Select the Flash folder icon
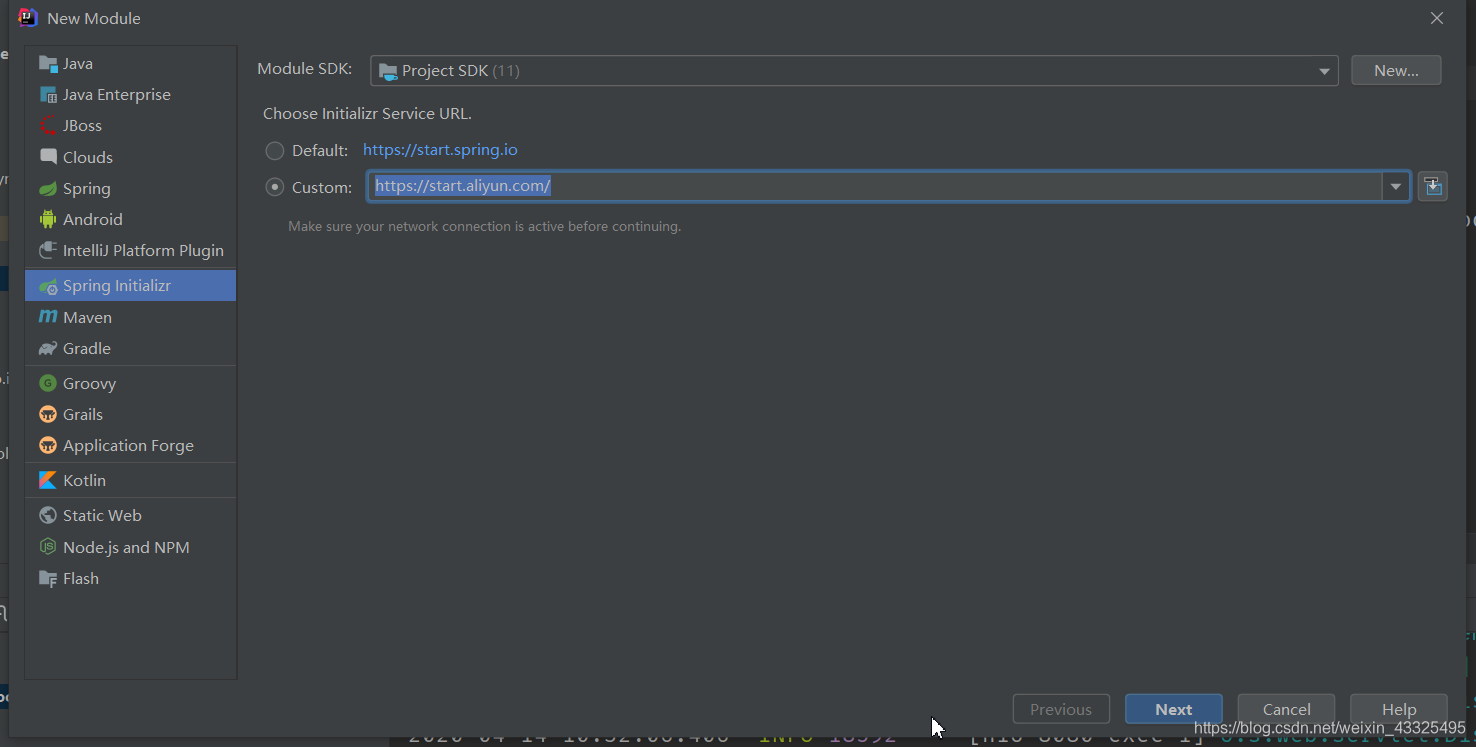This screenshot has width=1476, height=747. 48,579
